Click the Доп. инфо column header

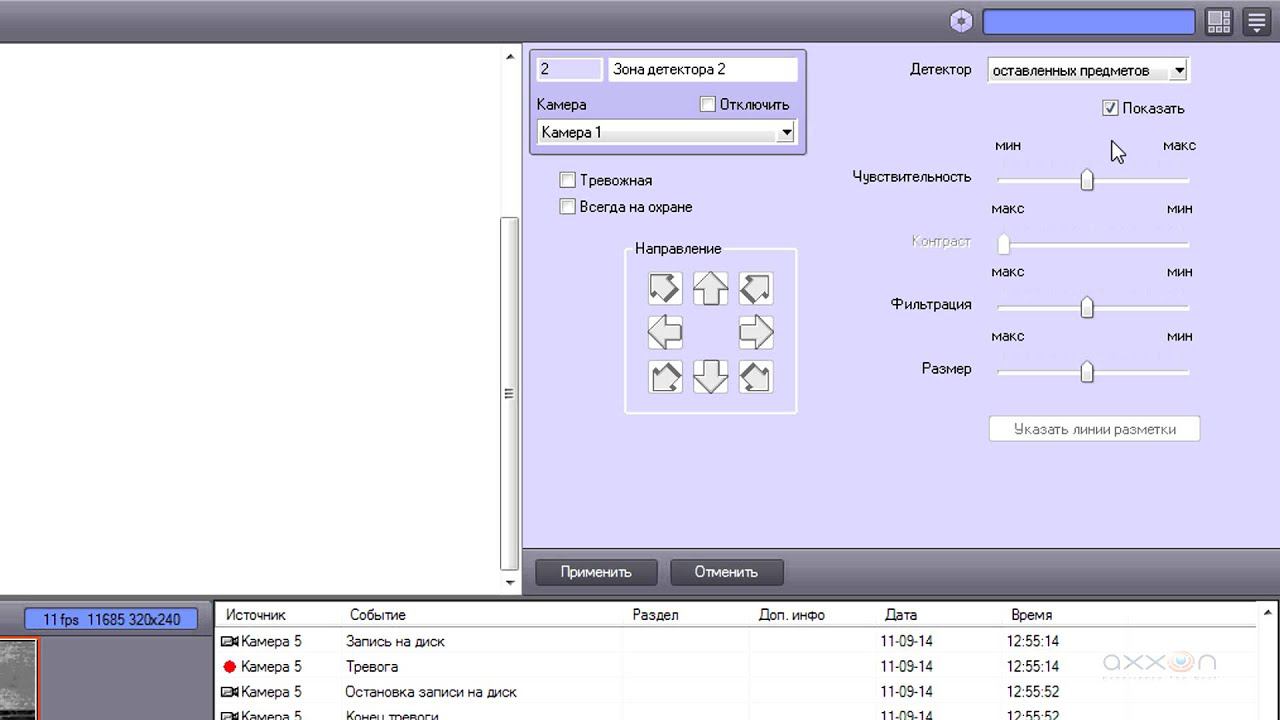pos(792,615)
